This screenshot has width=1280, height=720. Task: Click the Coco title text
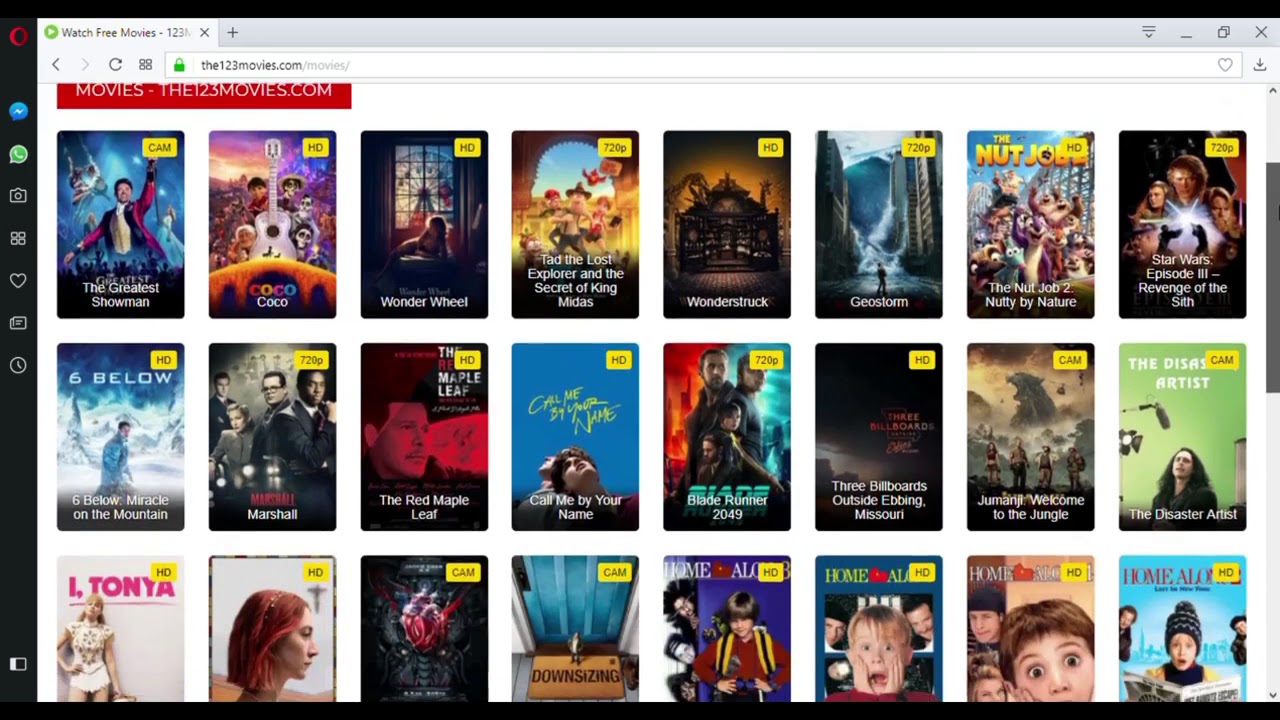[x=272, y=302]
